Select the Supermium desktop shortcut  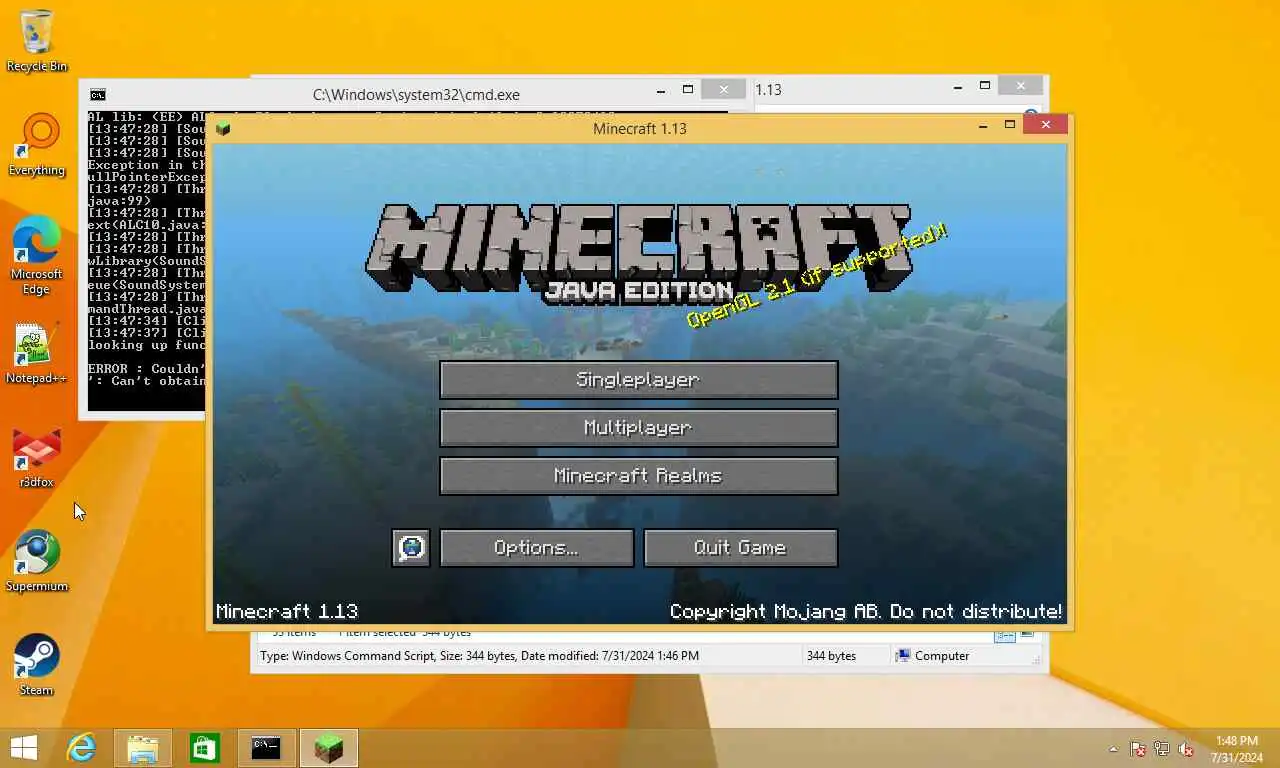pos(37,561)
